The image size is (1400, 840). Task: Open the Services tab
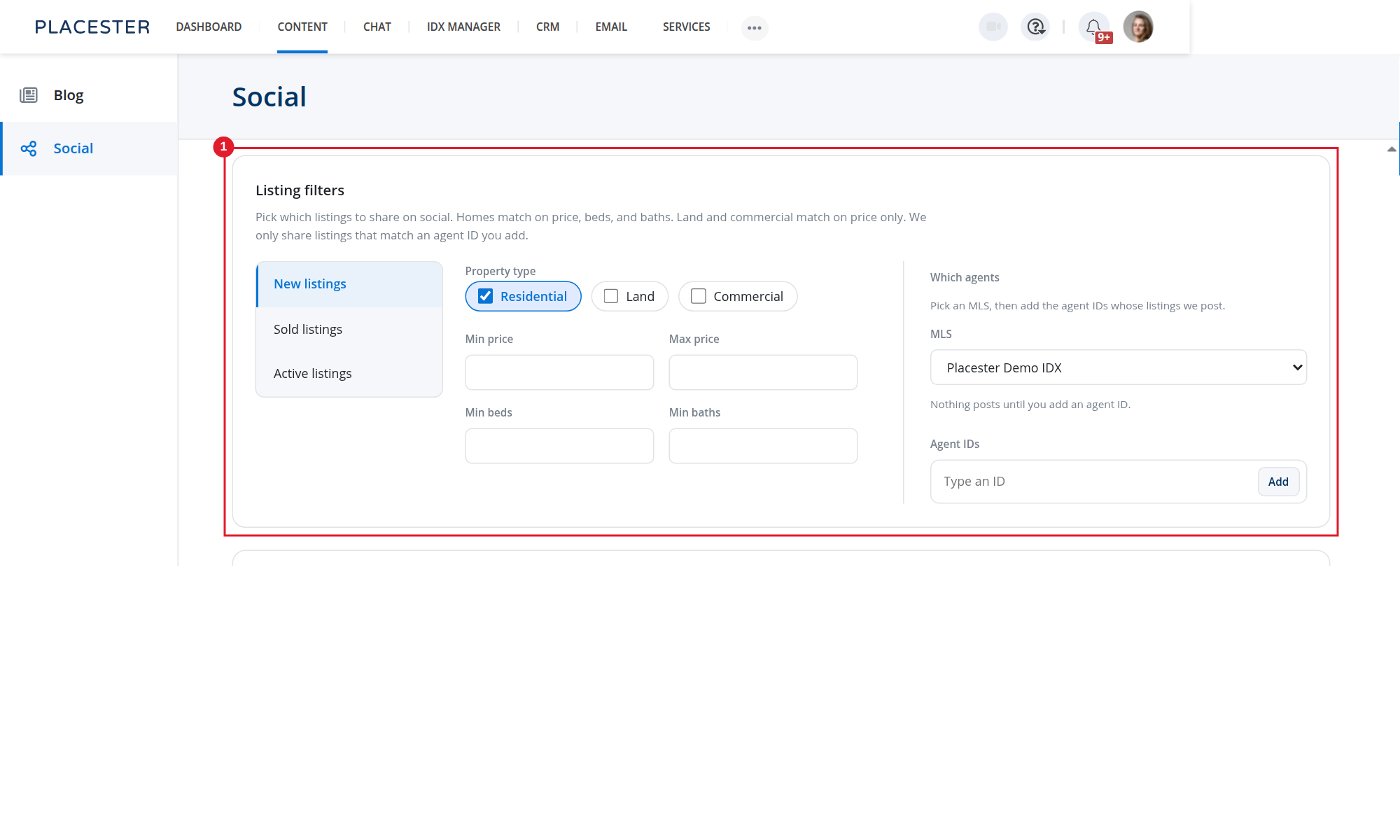[x=686, y=27]
